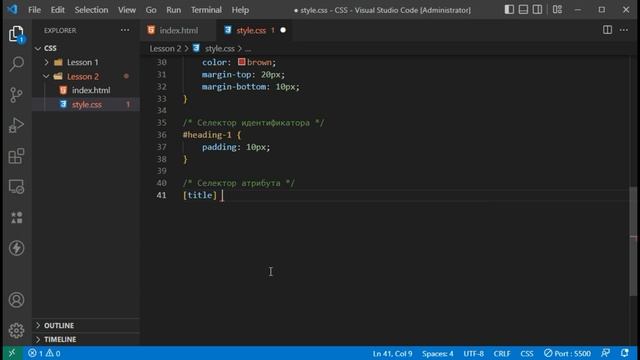Image resolution: width=640 pixels, height=360 pixels.
Task: Split the editor to the right
Action: coord(607,30)
